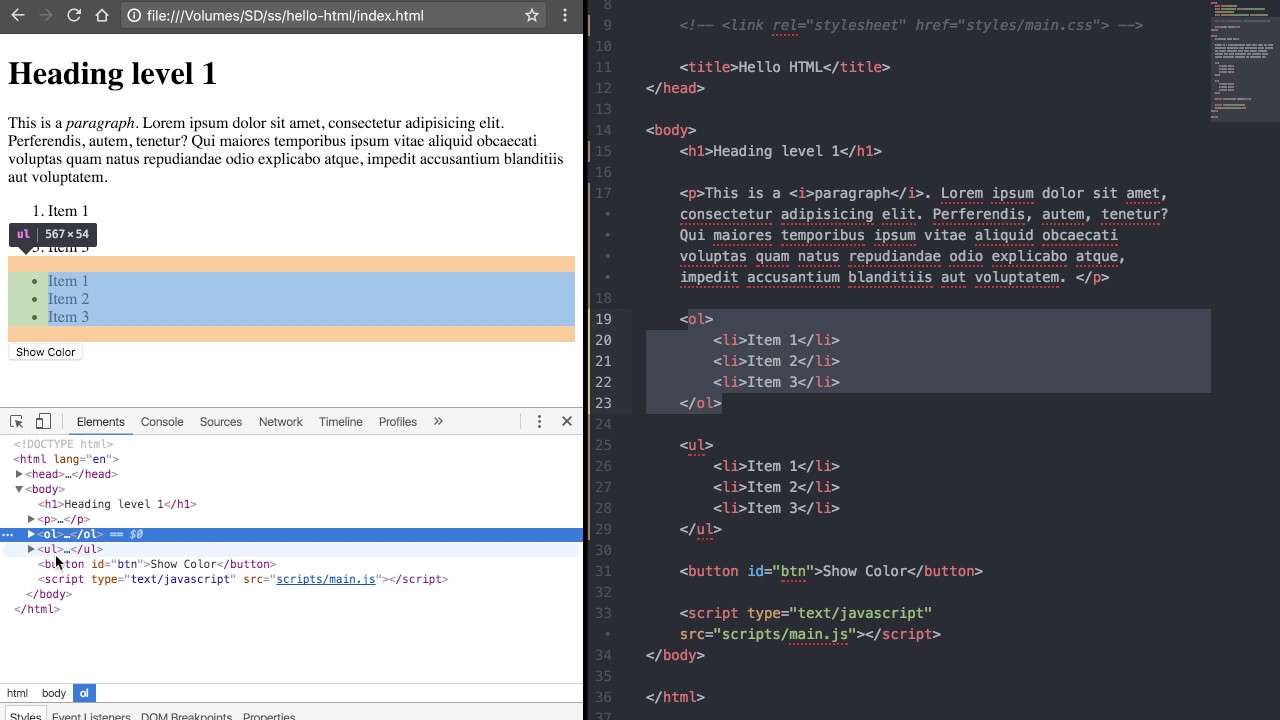Collapse the body node in DOM tree
1280x720 pixels.
click(x=19, y=489)
